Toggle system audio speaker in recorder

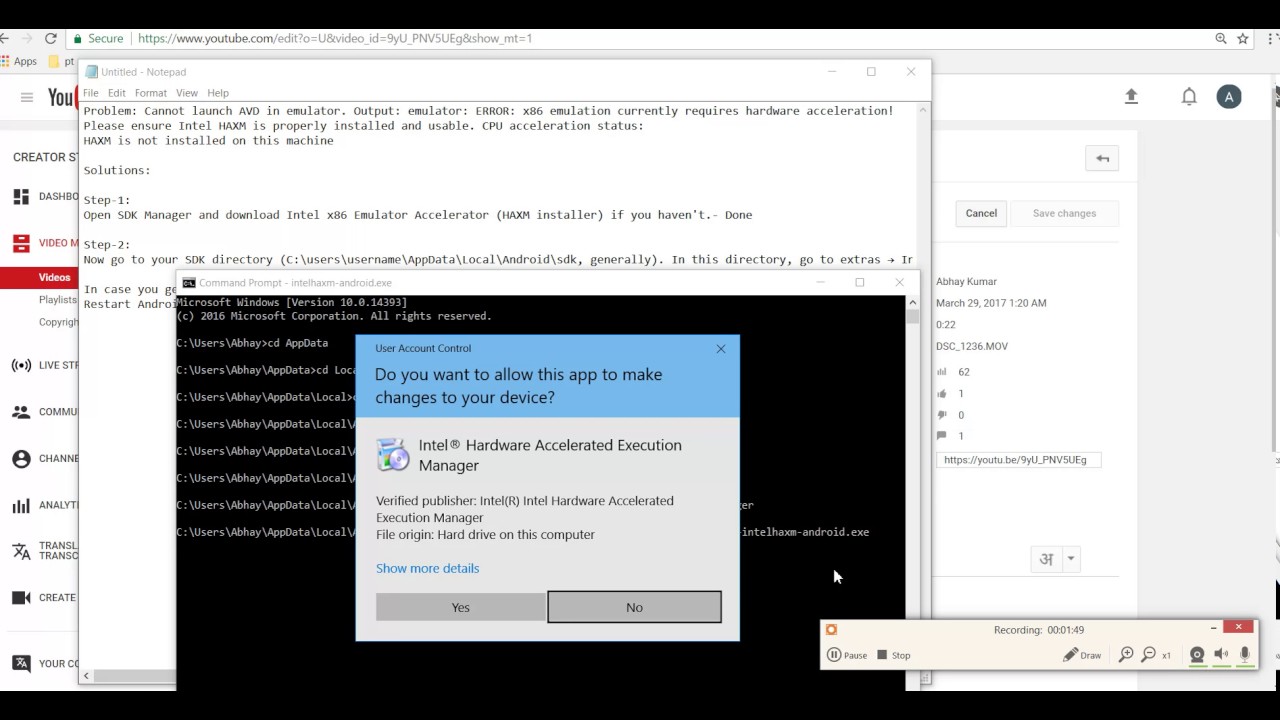pyautogui.click(x=1221, y=655)
